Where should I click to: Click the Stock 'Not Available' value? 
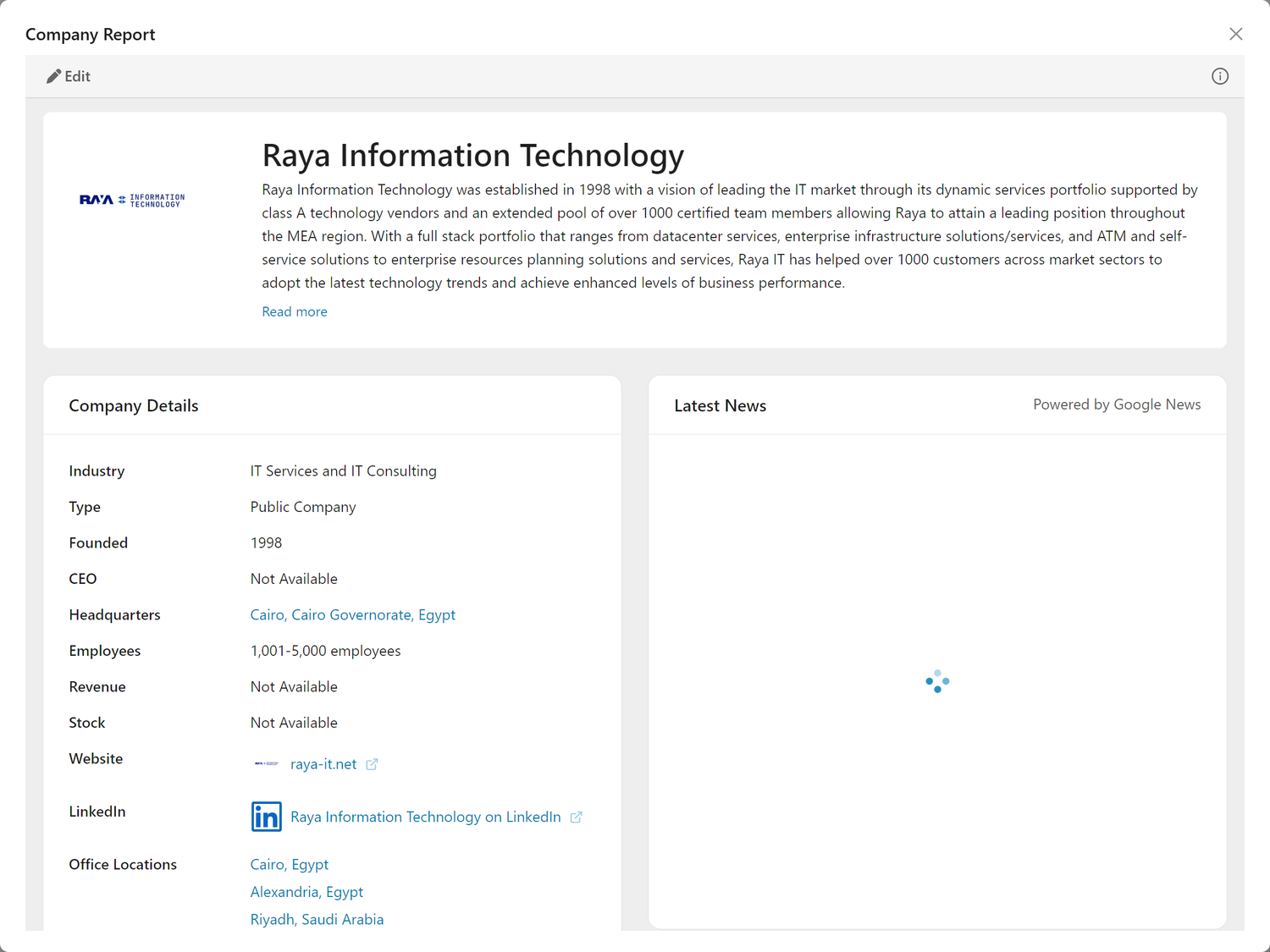tap(294, 723)
